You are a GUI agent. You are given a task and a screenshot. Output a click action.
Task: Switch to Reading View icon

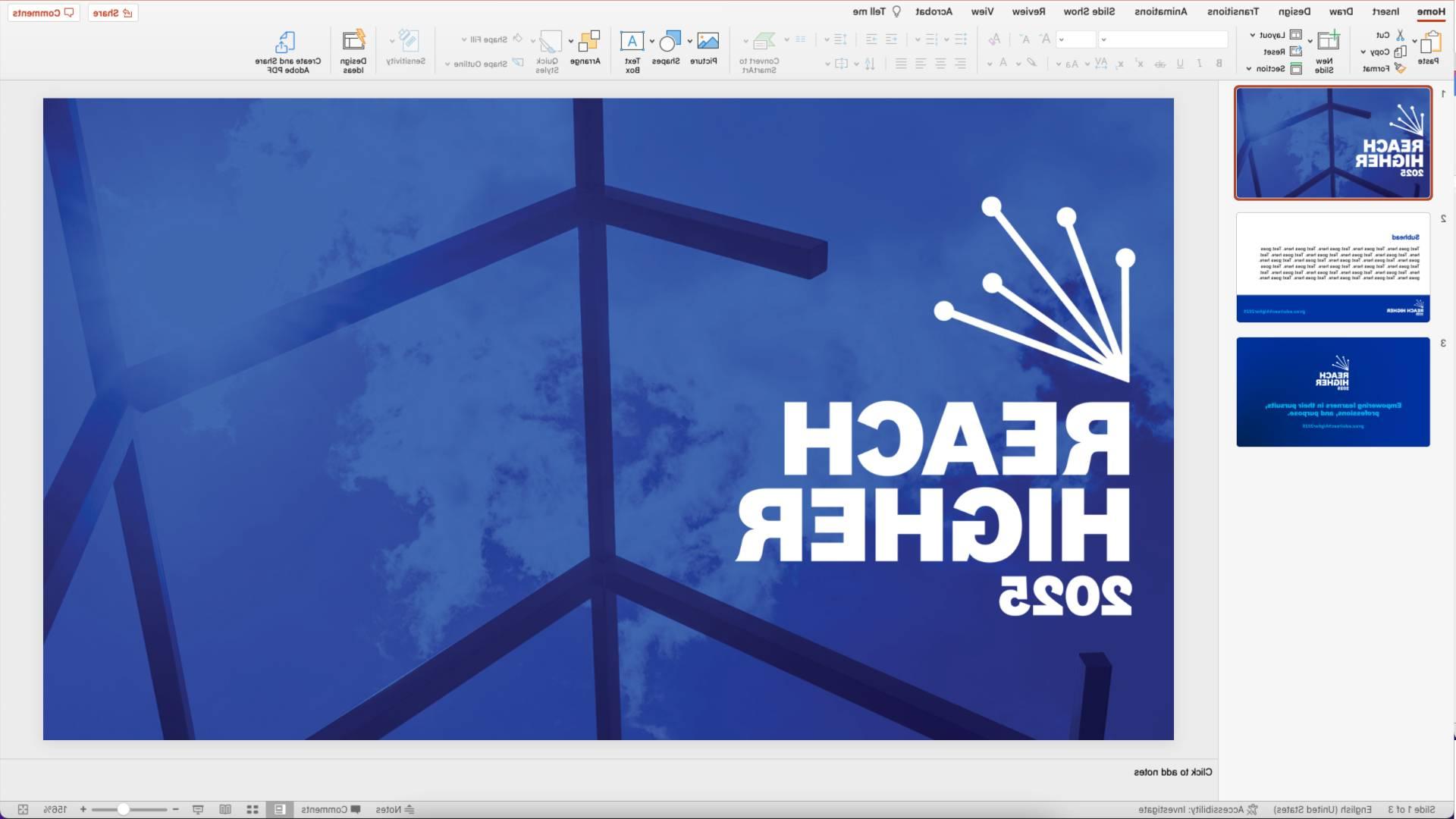pos(225,810)
